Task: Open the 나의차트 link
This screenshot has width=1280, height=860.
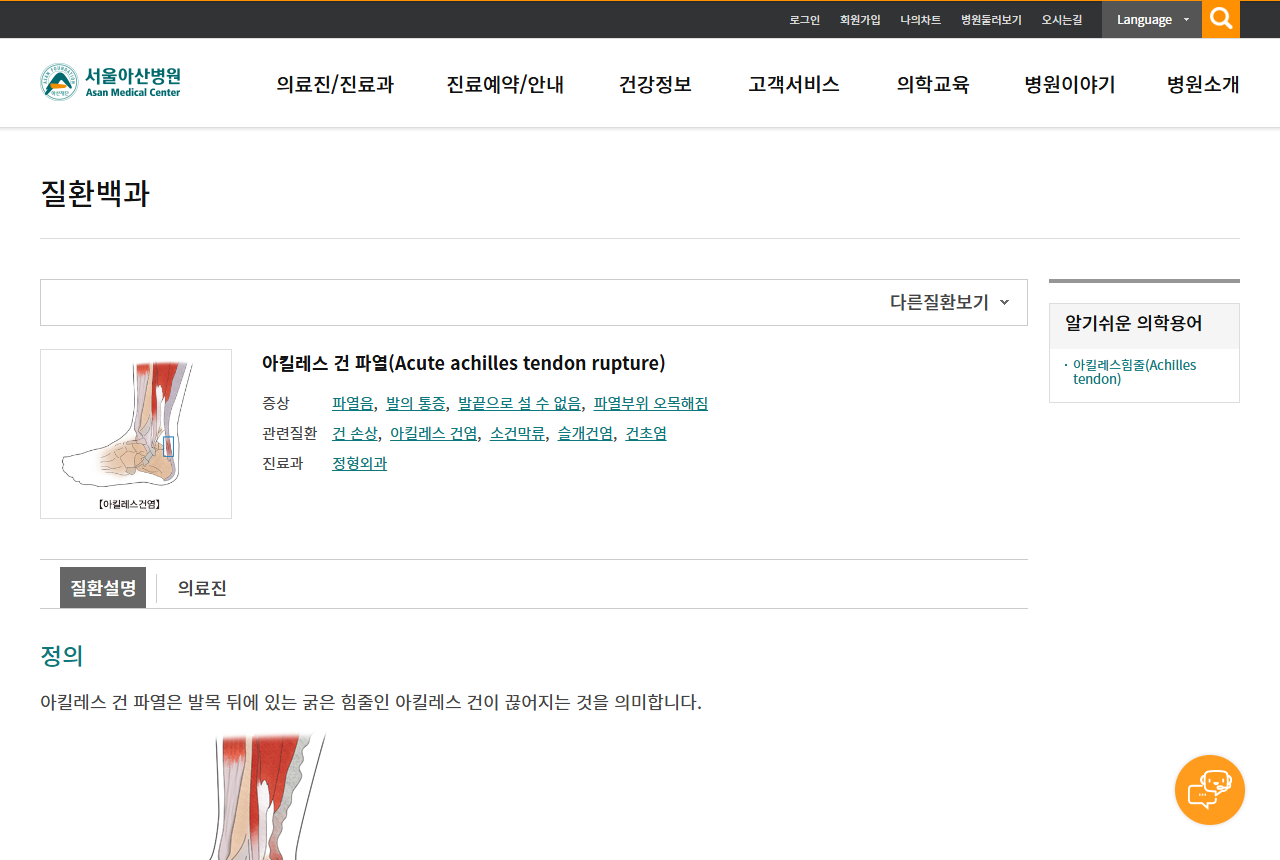Action: [920, 20]
